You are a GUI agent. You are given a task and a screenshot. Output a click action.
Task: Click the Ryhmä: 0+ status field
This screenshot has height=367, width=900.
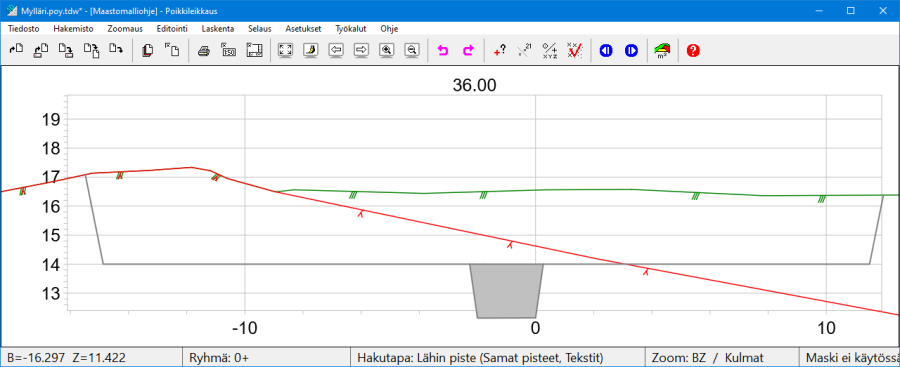coord(266,358)
